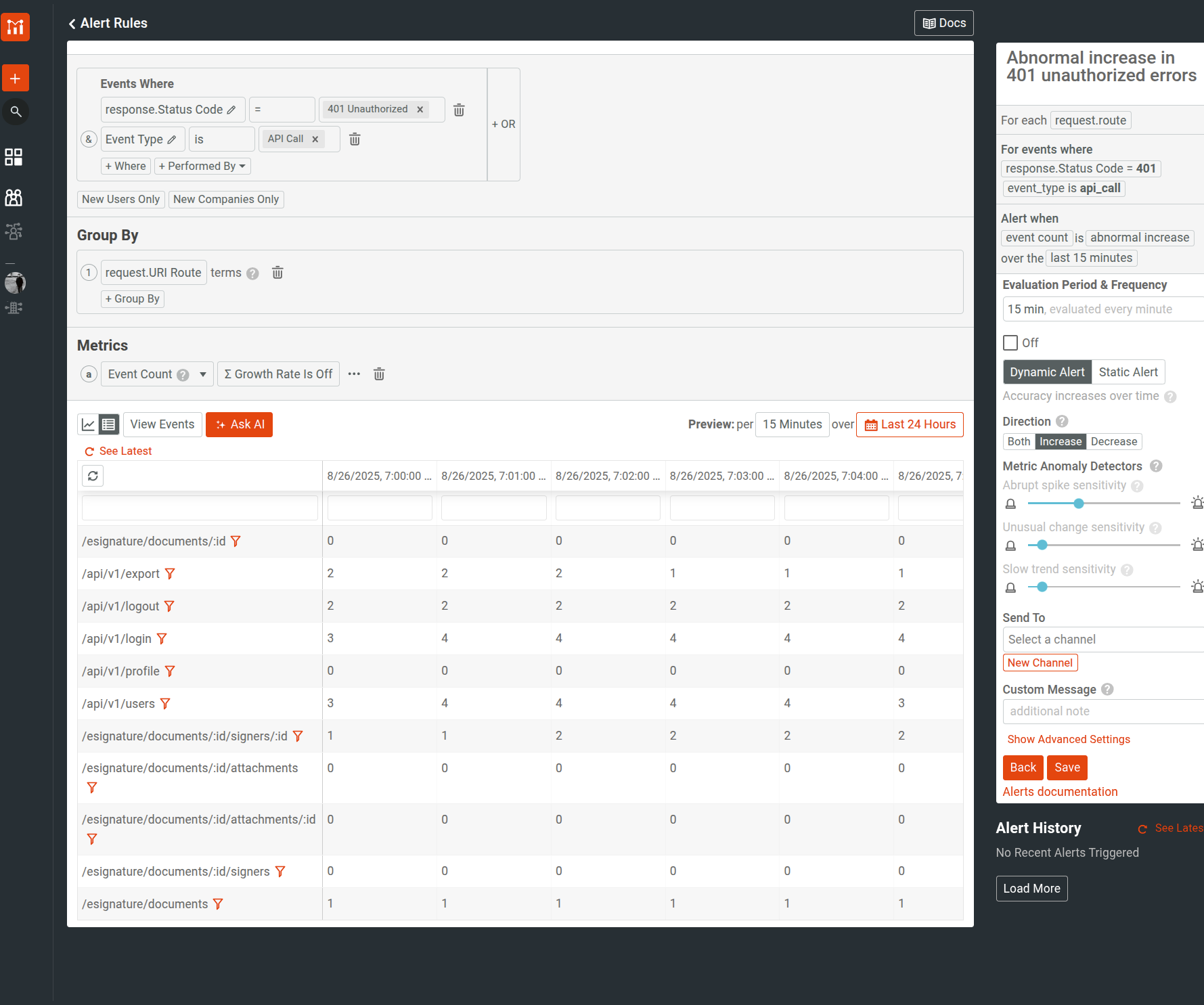Set direction to Both
This screenshot has width=1204, height=1005.
tap(1019, 442)
